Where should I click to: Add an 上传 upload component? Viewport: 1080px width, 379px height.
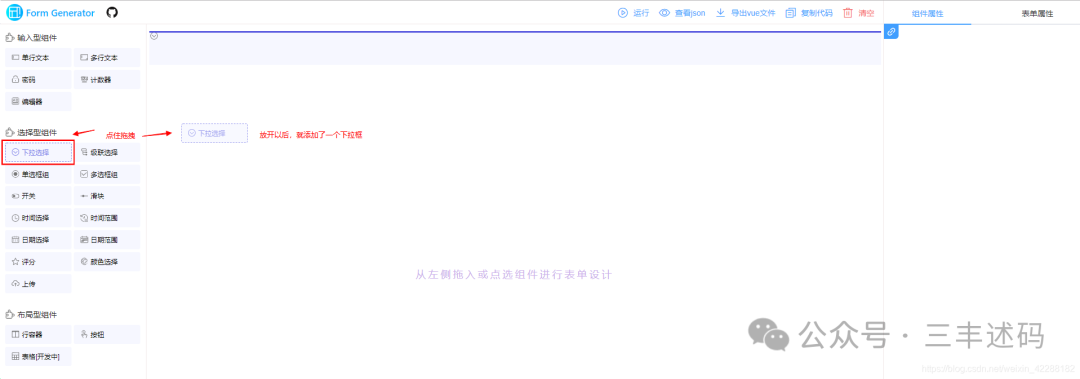pyautogui.click(x=39, y=283)
